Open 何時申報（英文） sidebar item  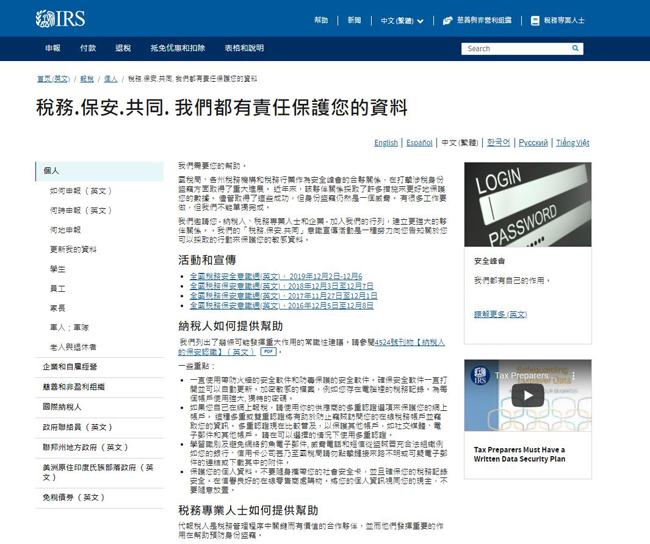pyautogui.click(x=81, y=210)
